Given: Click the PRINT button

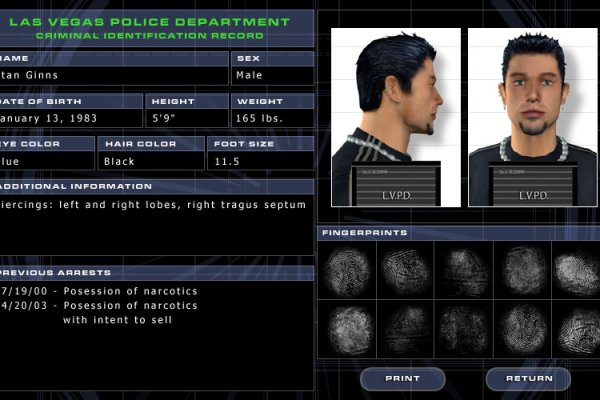Looking at the screenshot, I should (402, 379).
